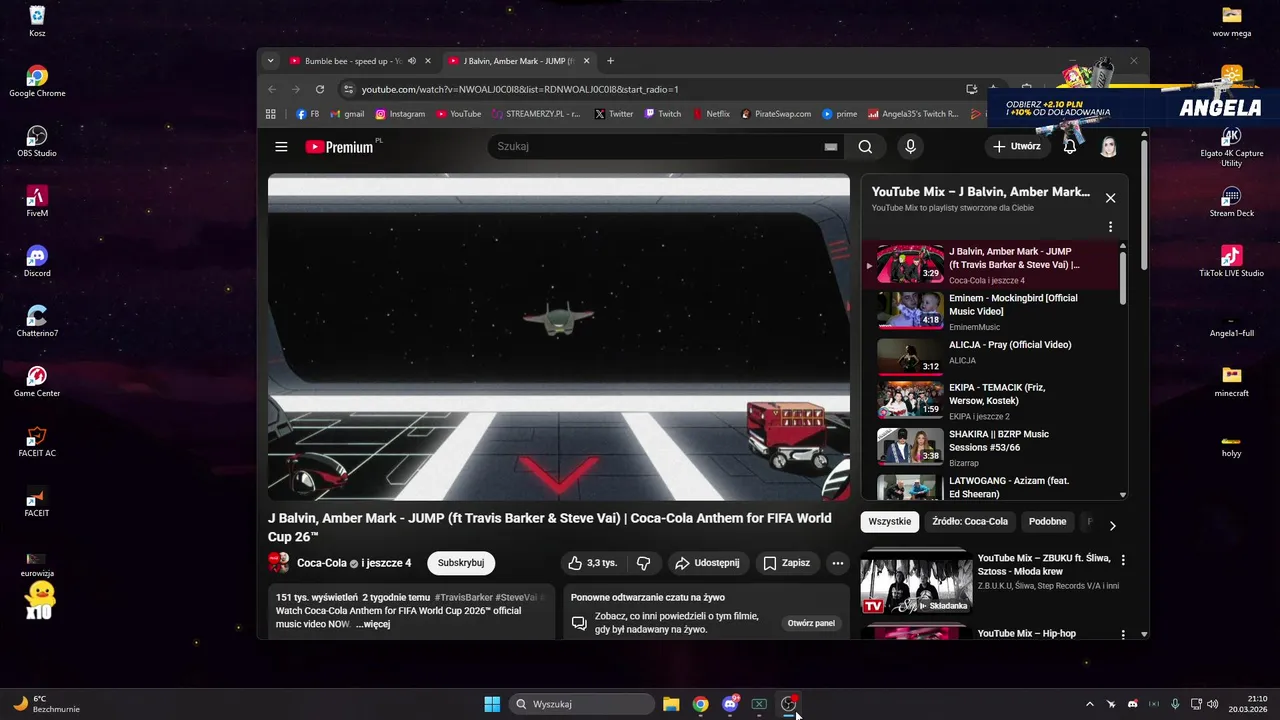Viewport: 1280px width, 720px height.
Task: Go back in Chrome navigation
Action: tap(272, 89)
